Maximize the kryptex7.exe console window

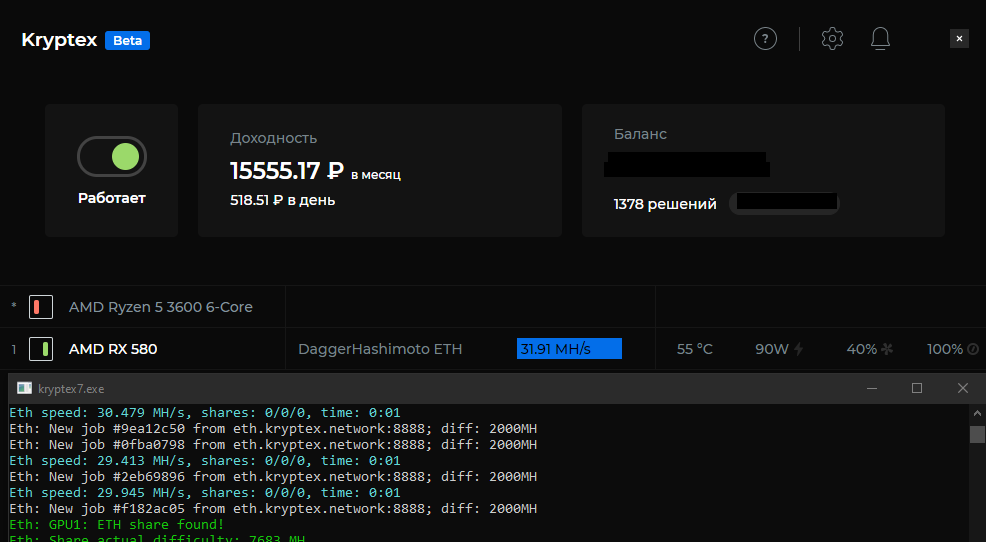[917, 388]
